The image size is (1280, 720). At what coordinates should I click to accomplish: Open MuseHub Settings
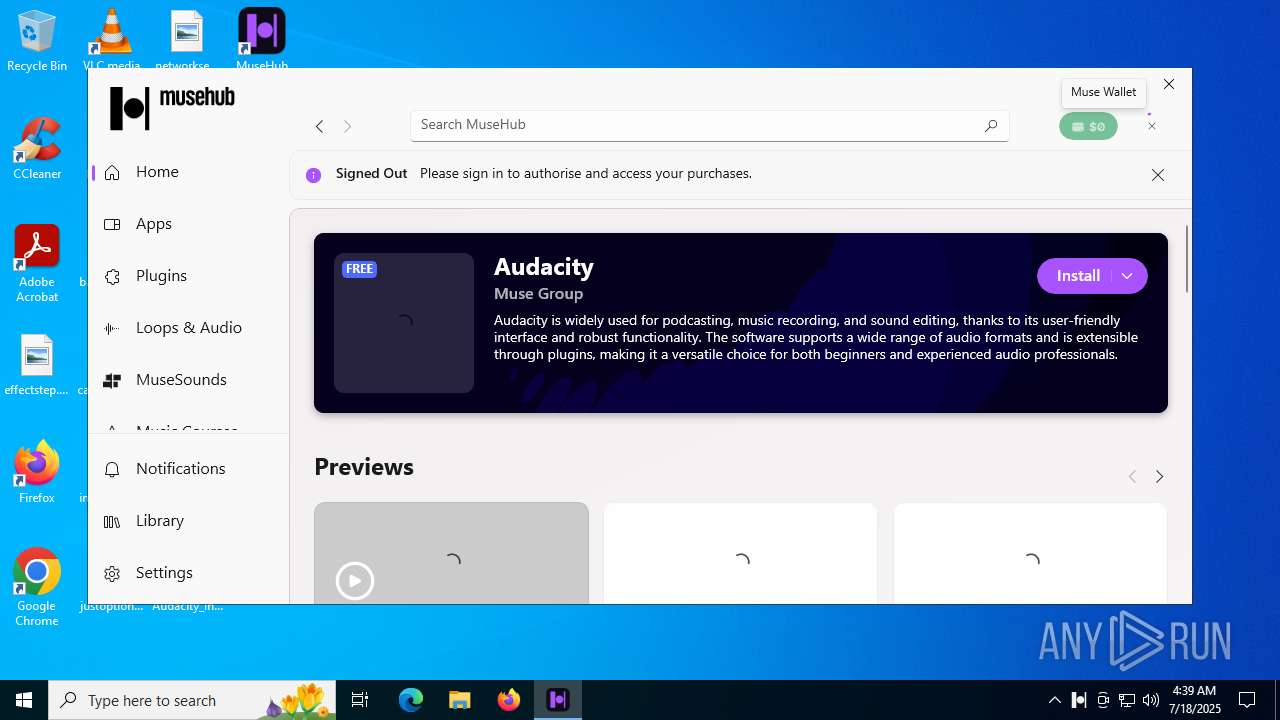pos(190,573)
